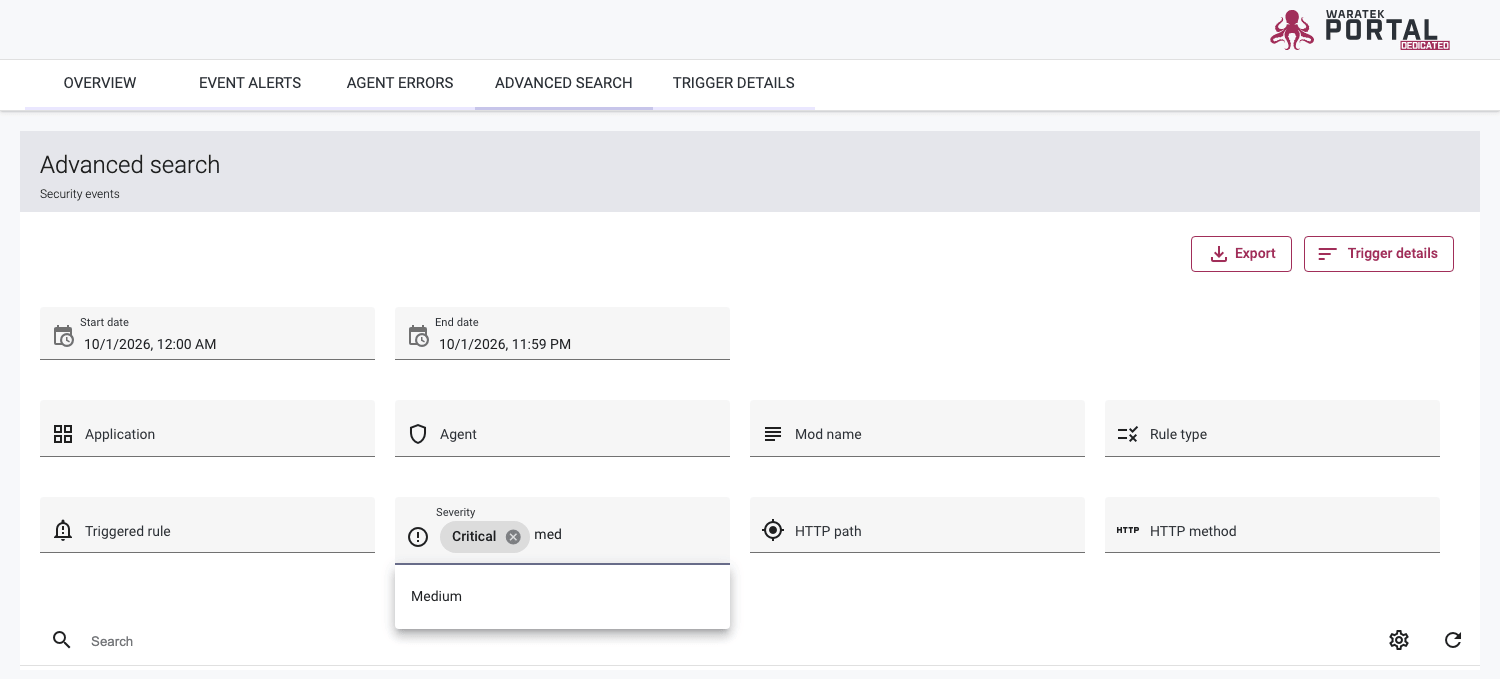Go to Trigger Details tab
This screenshot has height=679, width=1500.
click(x=734, y=83)
